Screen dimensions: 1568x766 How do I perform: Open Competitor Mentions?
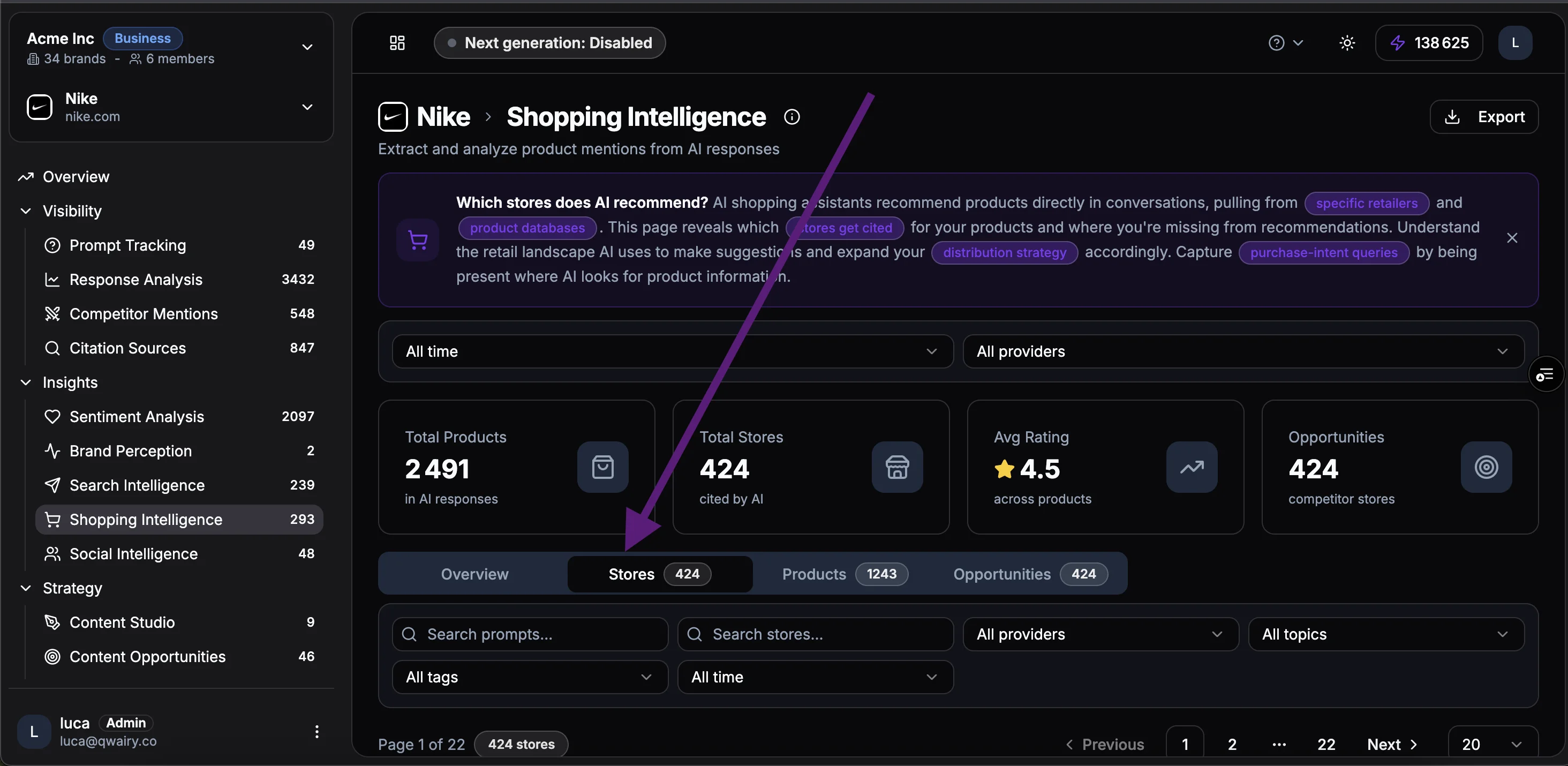click(x=144, y=313)
